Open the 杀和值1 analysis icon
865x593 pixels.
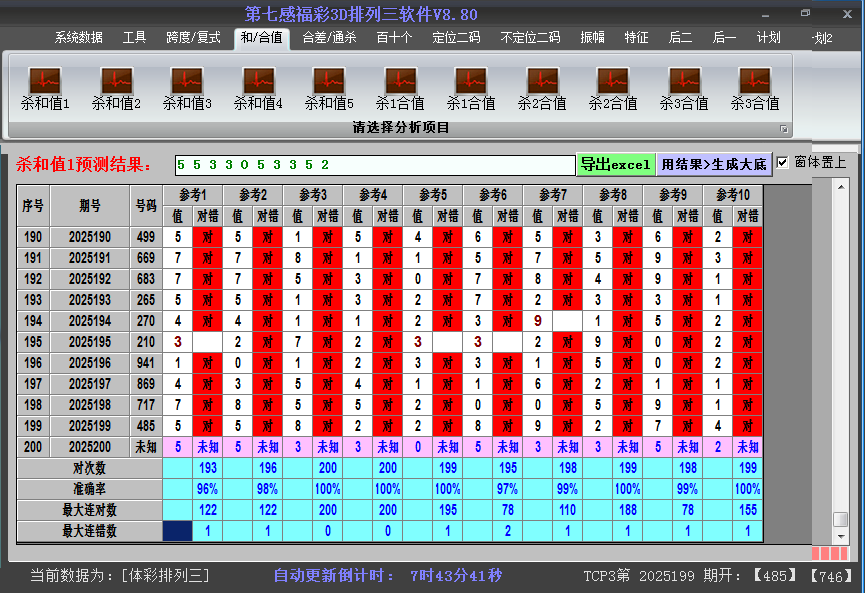click(45, 88)
